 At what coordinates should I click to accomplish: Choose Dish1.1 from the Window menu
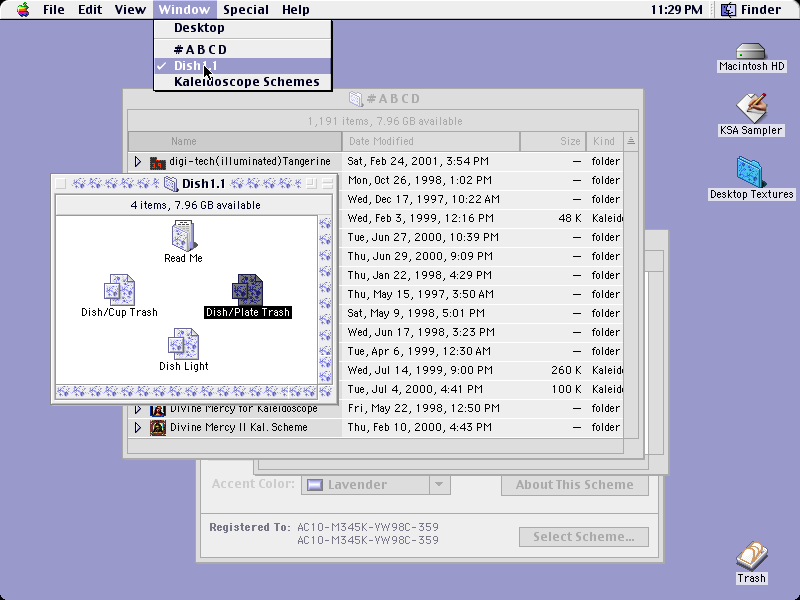click(x=243, y=66)
